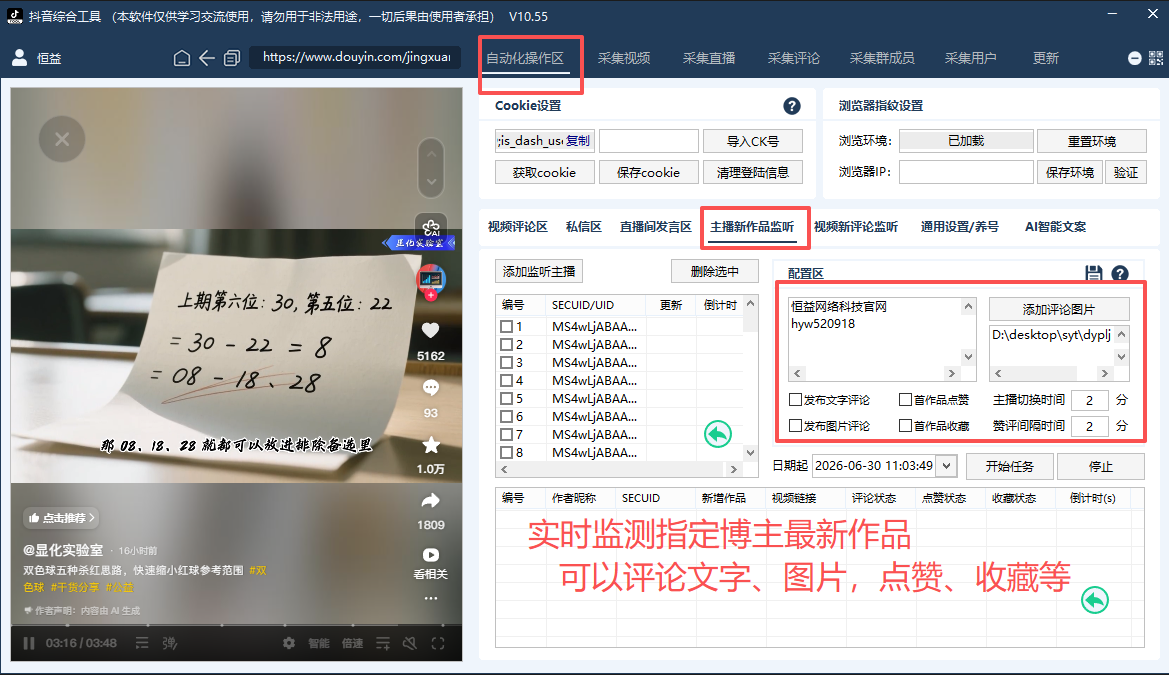
Task: Click up arrow on video page switcher
Action: point(431,155)
